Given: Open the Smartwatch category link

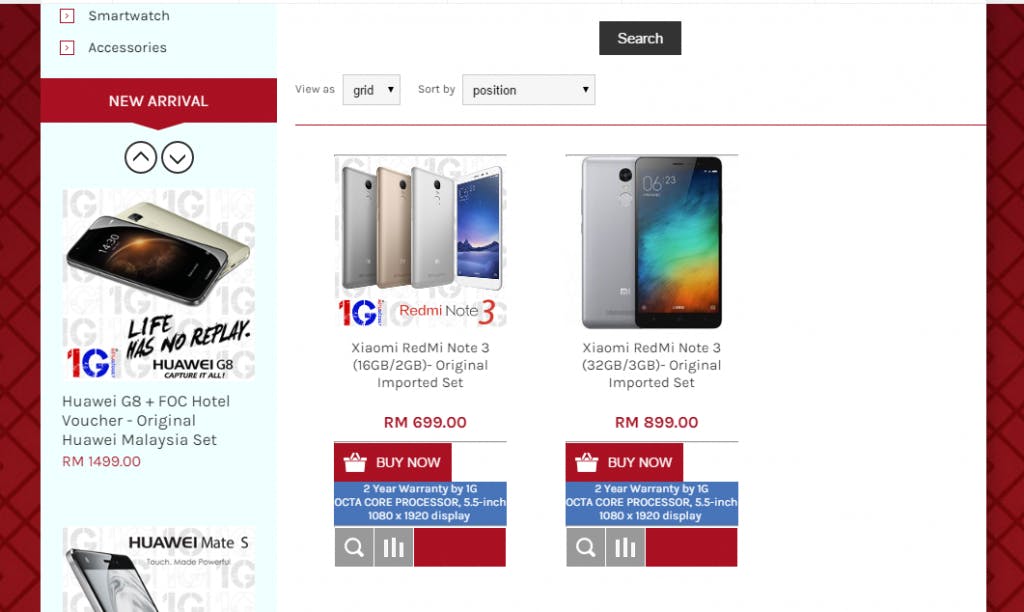Looking at the screenshot, I should pos(129,16).
